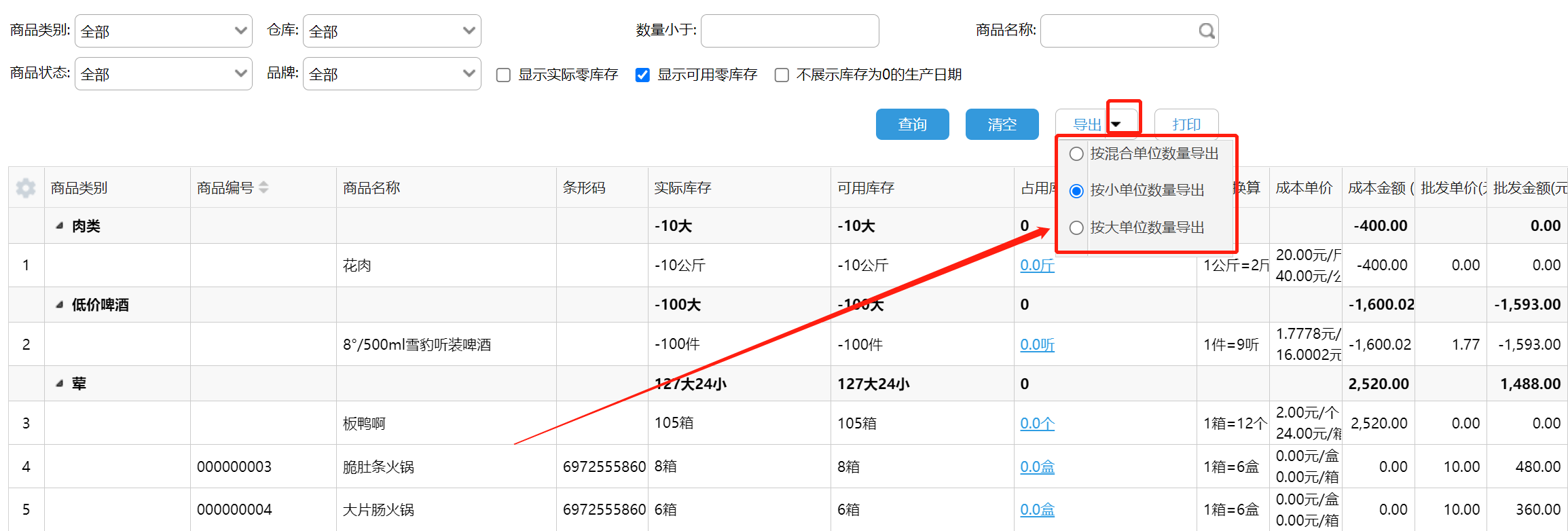Open the 0.0斤 link for 花肉

(1037, 265)
